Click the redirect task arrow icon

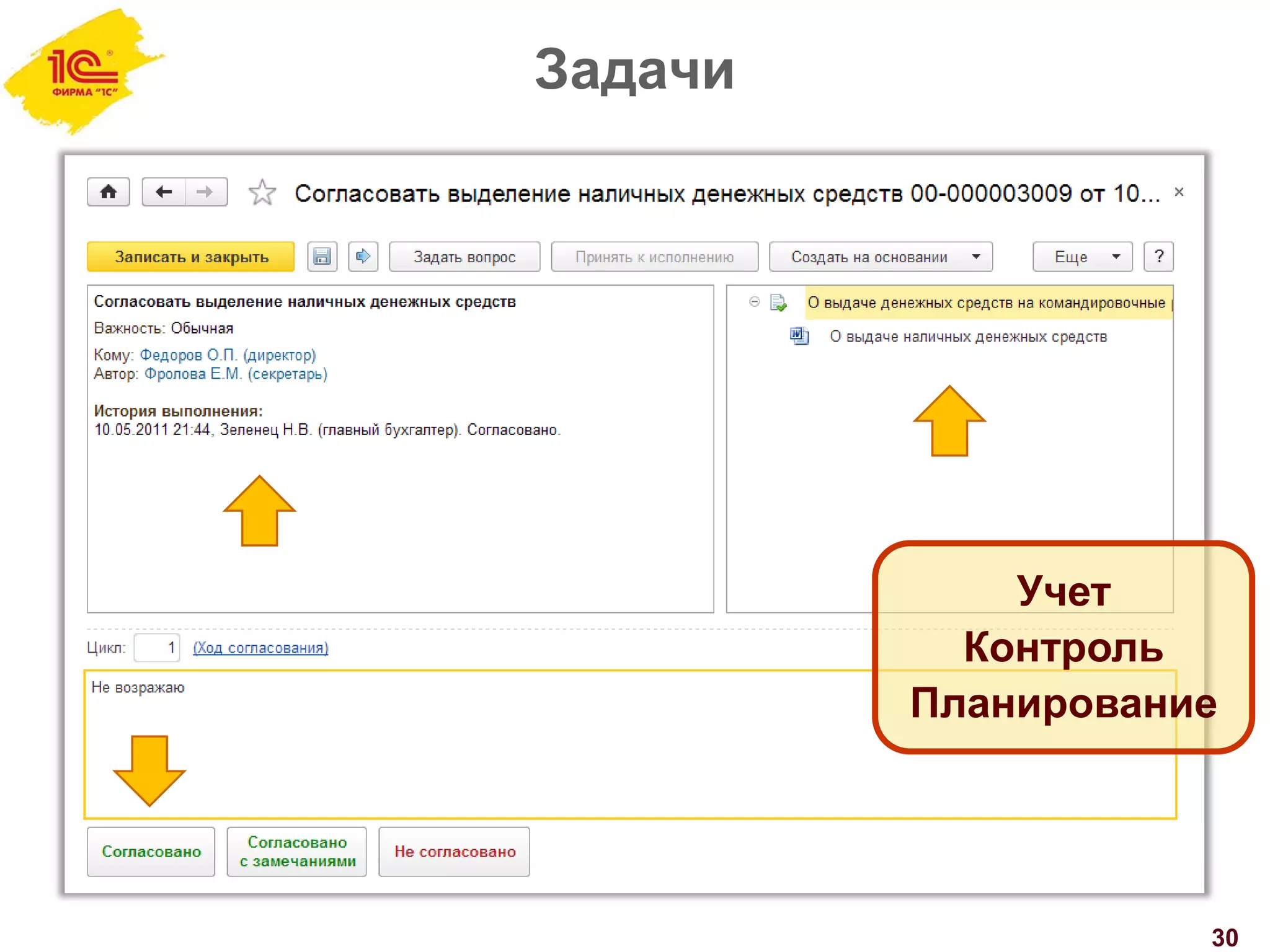pos(363,257)
